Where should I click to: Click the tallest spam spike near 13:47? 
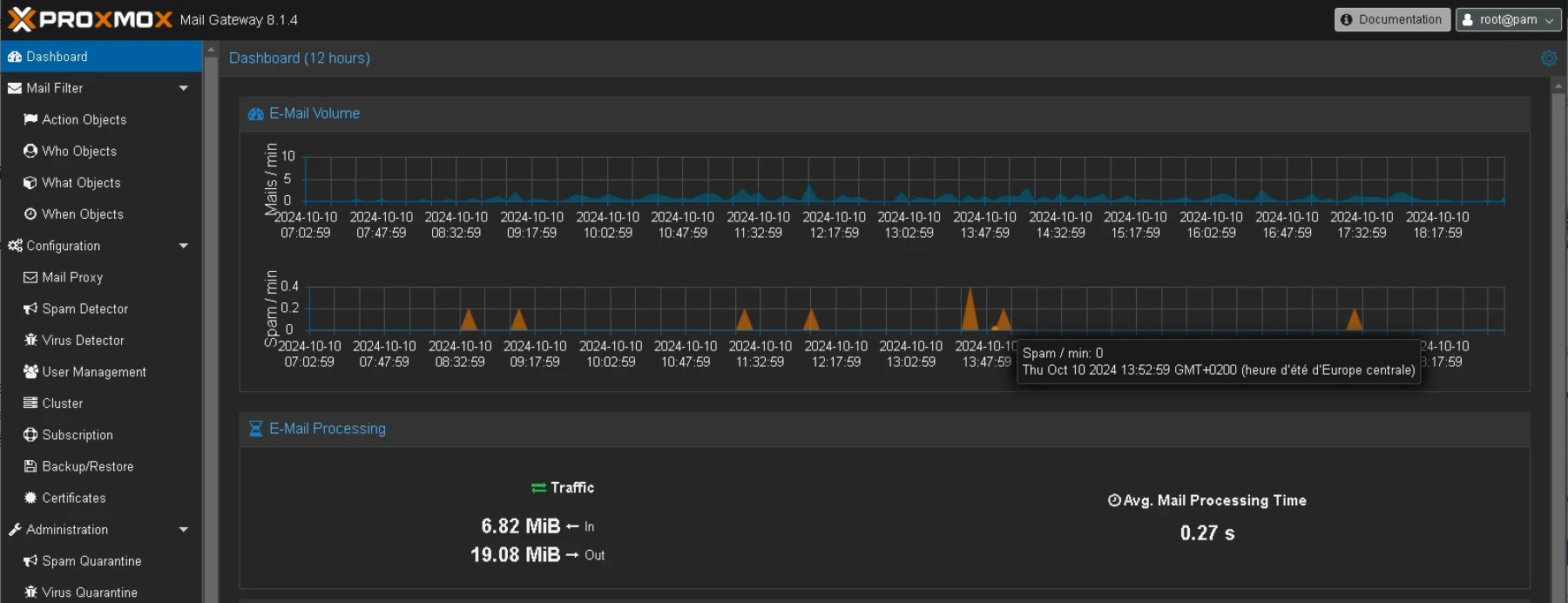pos(970,309)
